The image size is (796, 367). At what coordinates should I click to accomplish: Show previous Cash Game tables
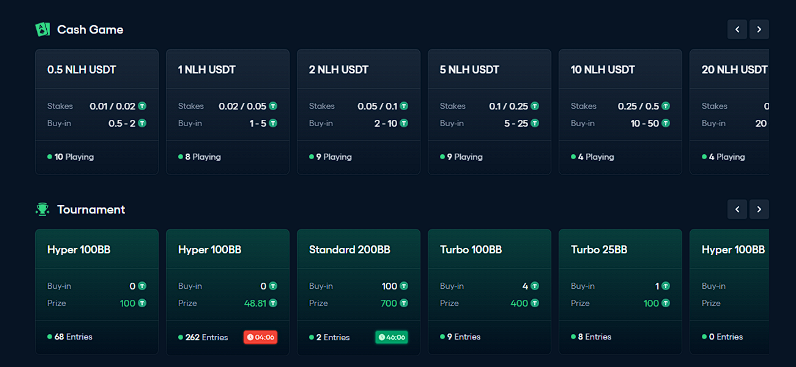pyautogui.click(x=737, y=29)
